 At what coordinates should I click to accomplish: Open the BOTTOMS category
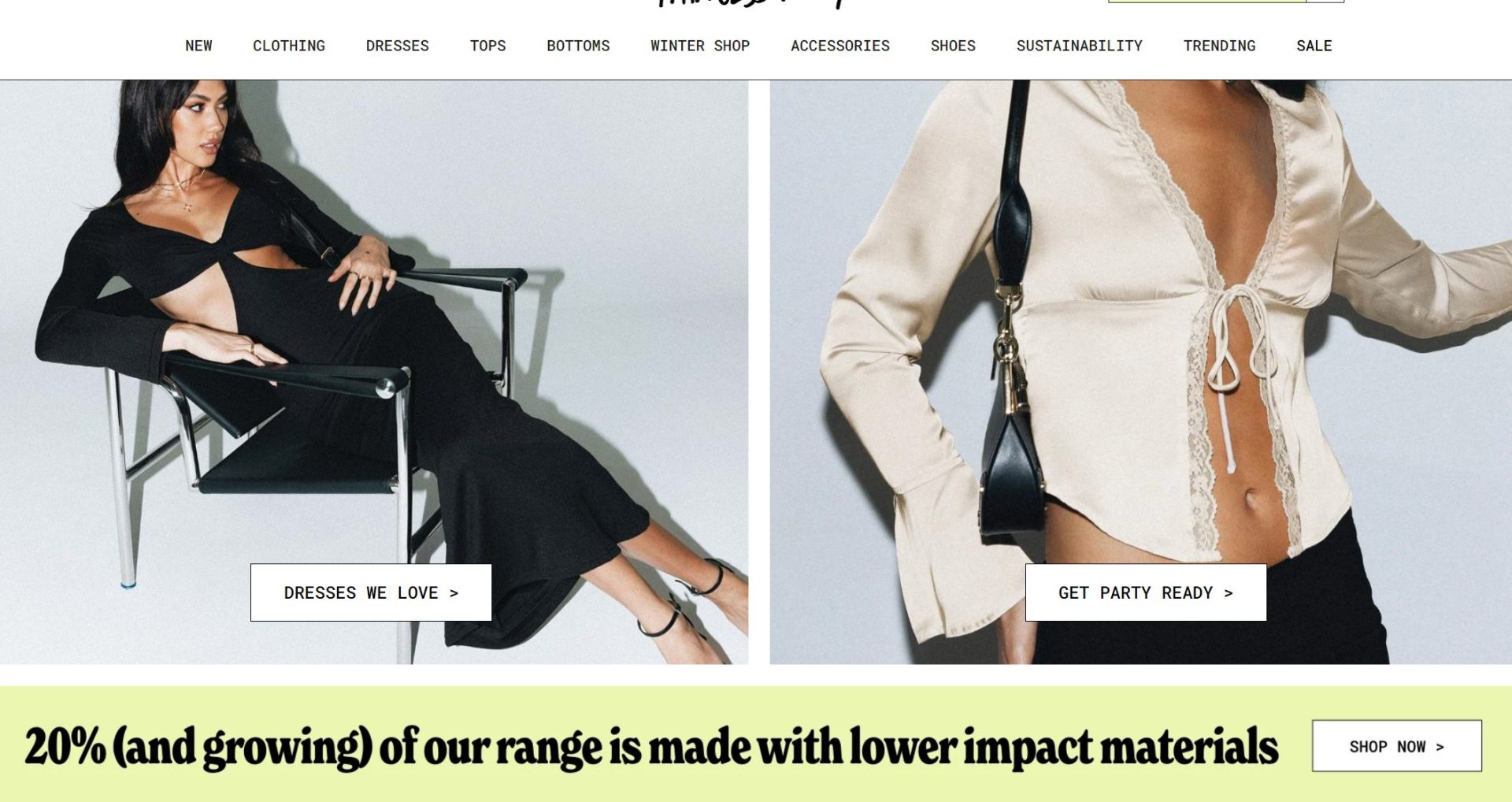click(578, 46)
